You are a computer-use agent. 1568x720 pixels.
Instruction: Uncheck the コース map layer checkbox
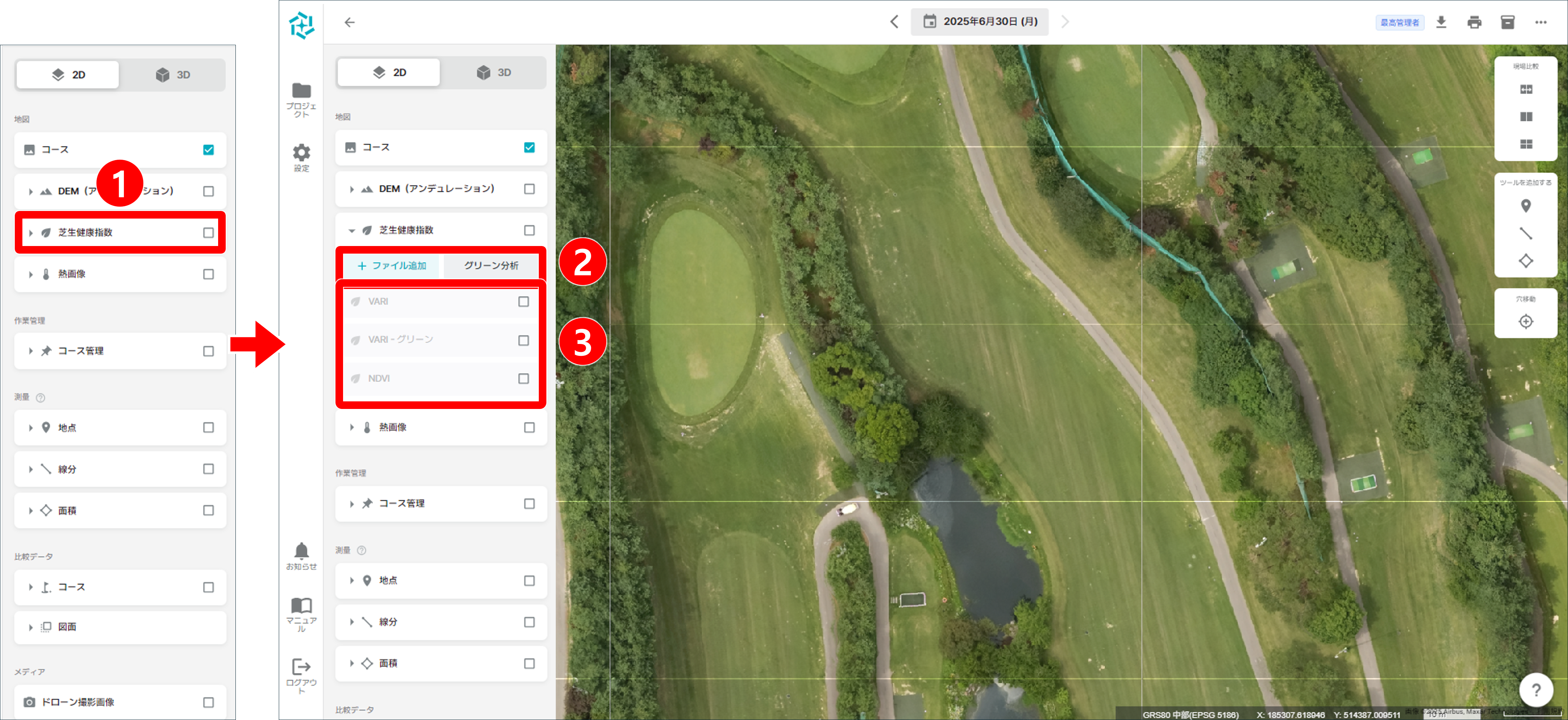click(x=529, y=147)
